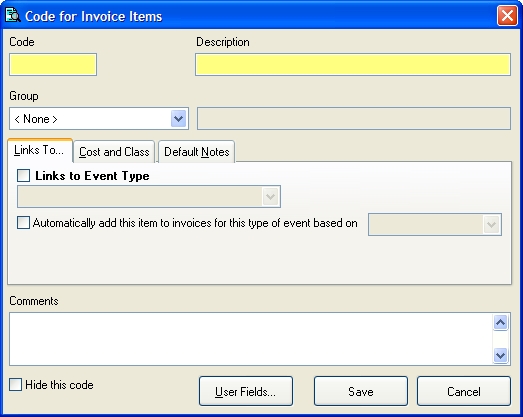Click inside the Comments text area

[251, 339]
